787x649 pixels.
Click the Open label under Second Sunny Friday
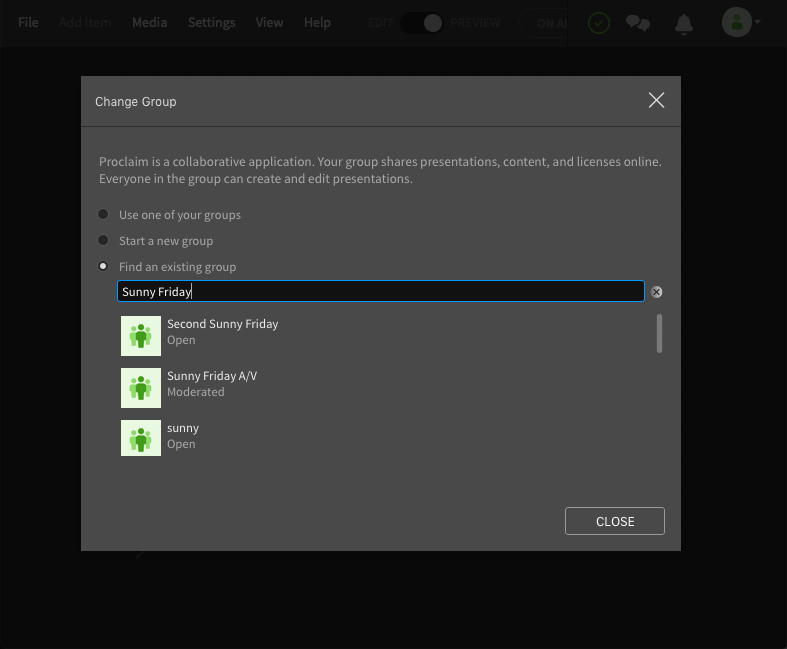point(181,340)
